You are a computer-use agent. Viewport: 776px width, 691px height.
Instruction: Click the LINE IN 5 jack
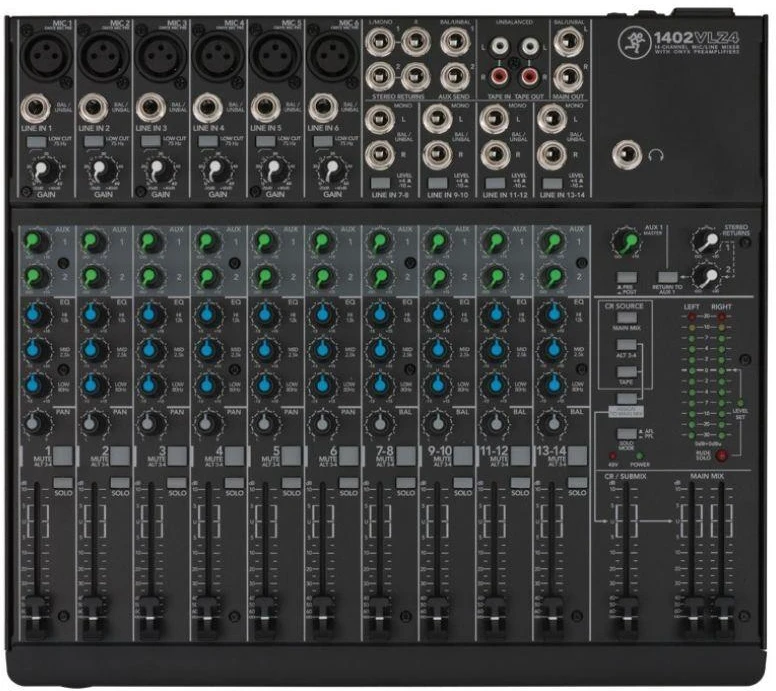[266, 108]
